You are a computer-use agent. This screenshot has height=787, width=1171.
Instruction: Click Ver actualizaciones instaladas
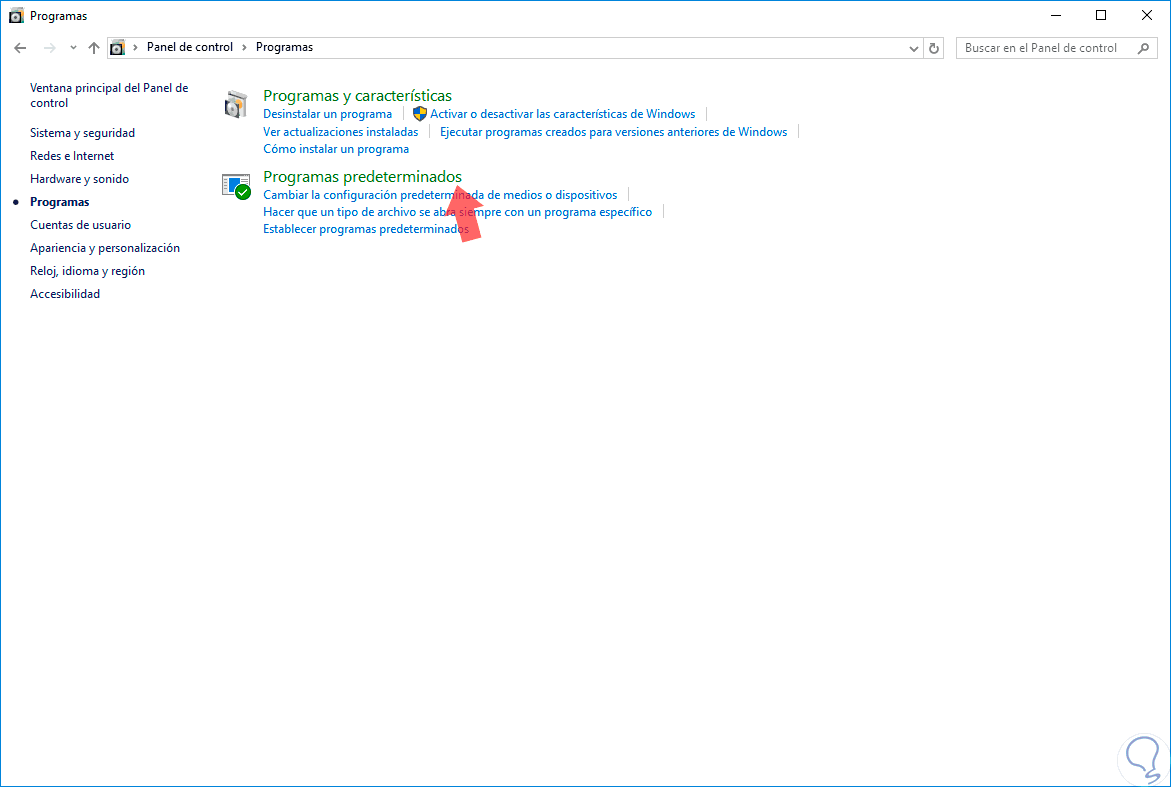[341, 132]
